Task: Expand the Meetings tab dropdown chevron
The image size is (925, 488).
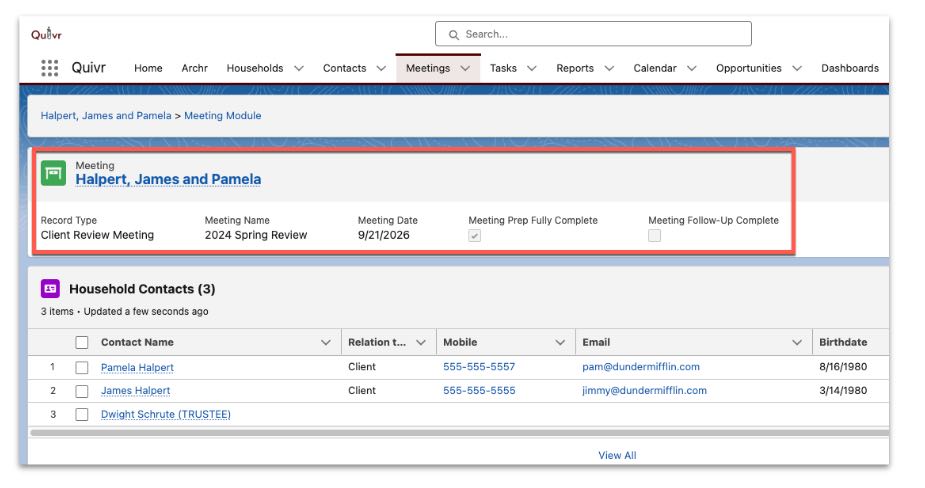Action: coord(465,68)
